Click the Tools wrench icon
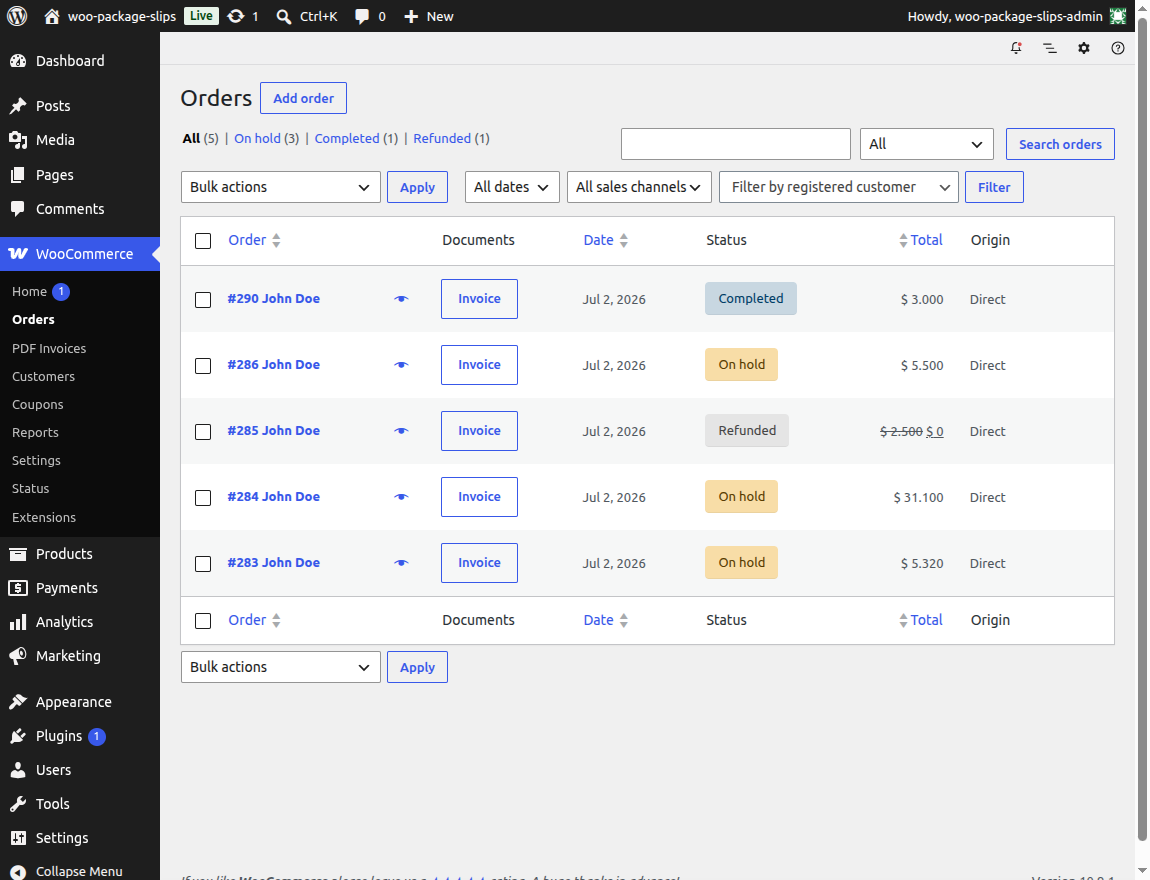 click(x=18, y=804)
